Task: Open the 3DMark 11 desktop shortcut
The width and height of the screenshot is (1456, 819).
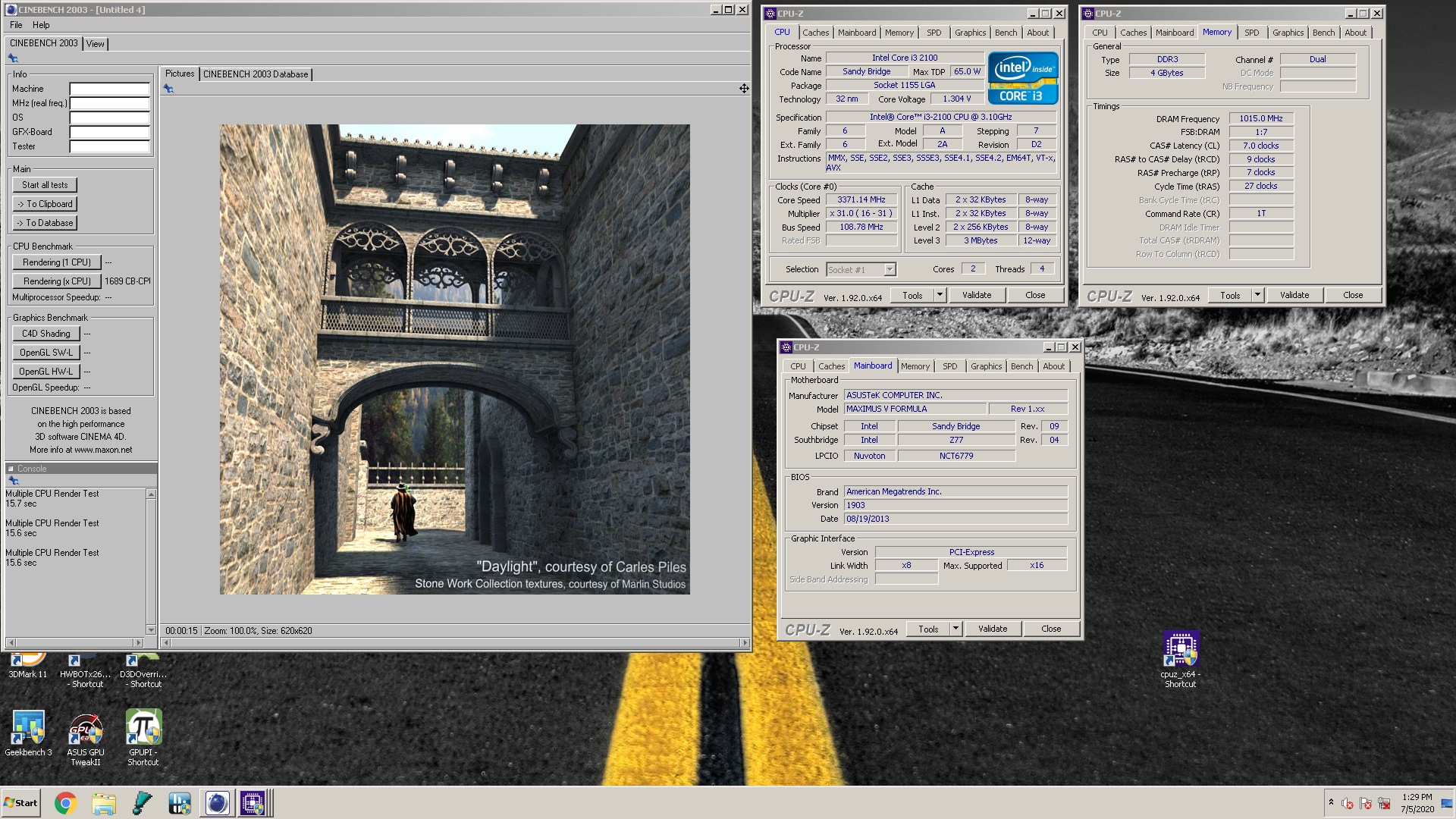Action: [28, 667]
